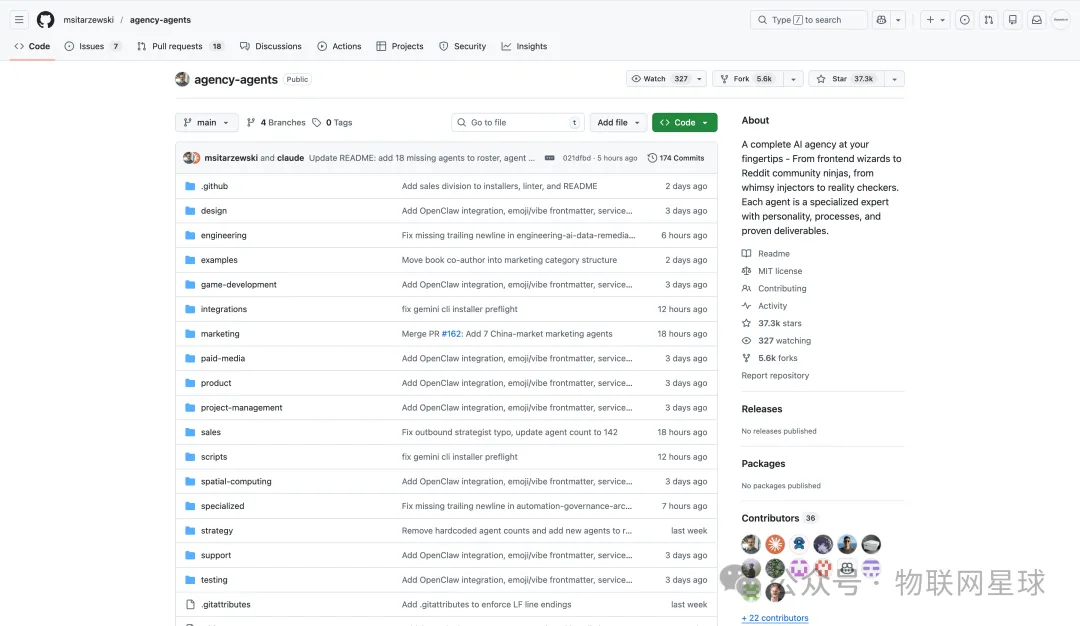Switch to the Pull requests tab
Image resolution: width=1080 pixels, height=626 pixels.
[x=180, y=46]
